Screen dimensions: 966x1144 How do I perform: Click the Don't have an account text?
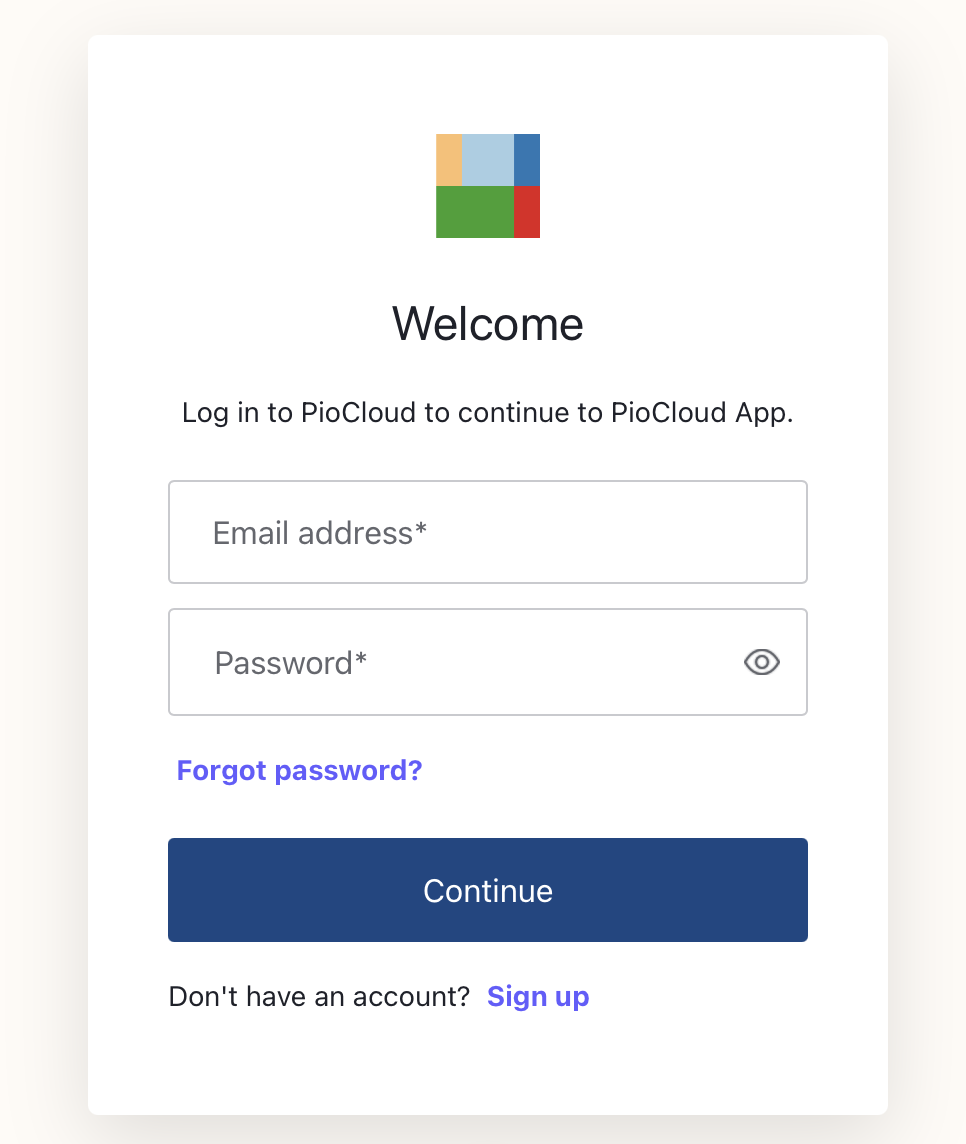click(320, 996)
